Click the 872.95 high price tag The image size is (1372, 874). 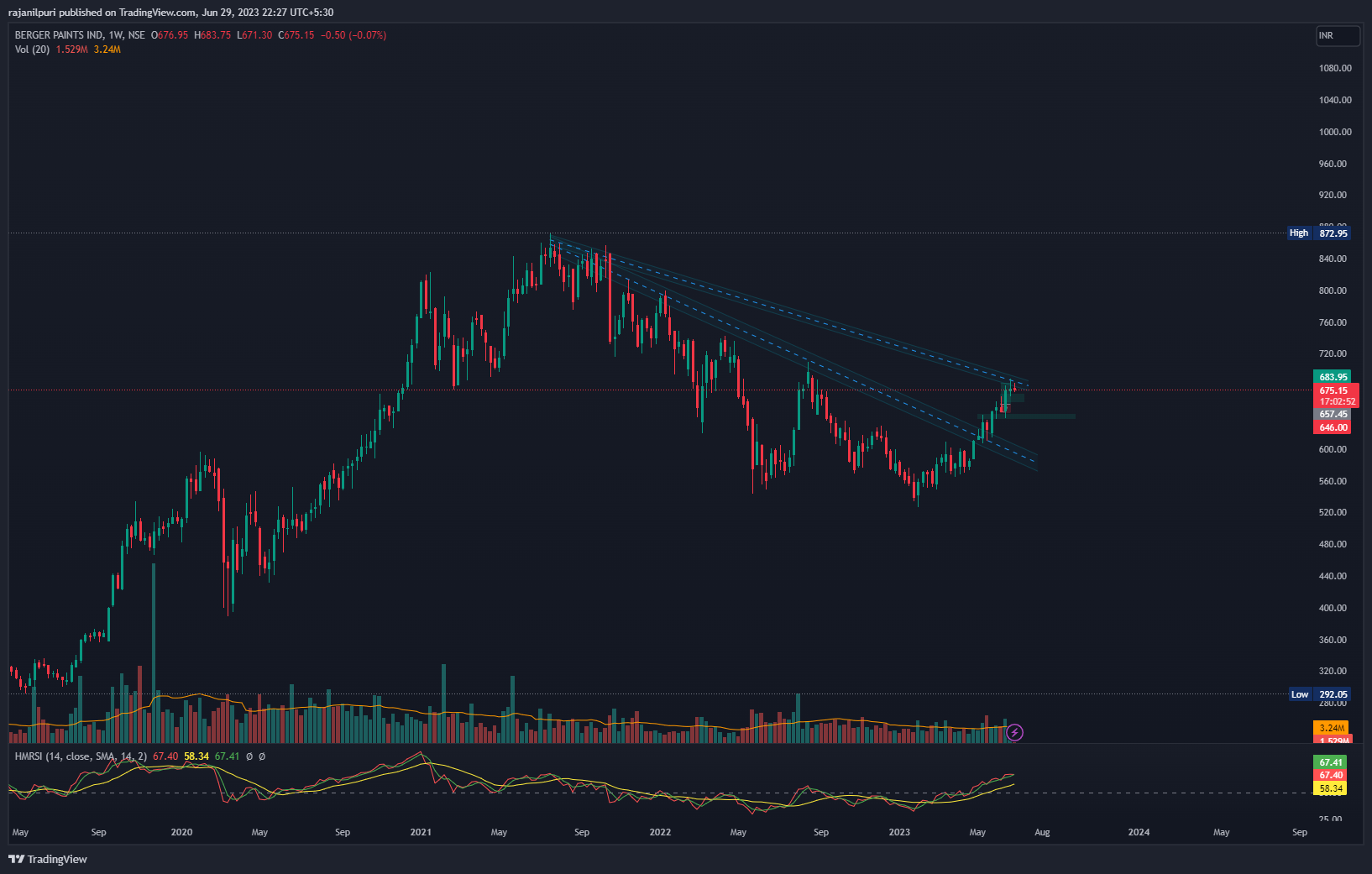tap(1333, 233)
